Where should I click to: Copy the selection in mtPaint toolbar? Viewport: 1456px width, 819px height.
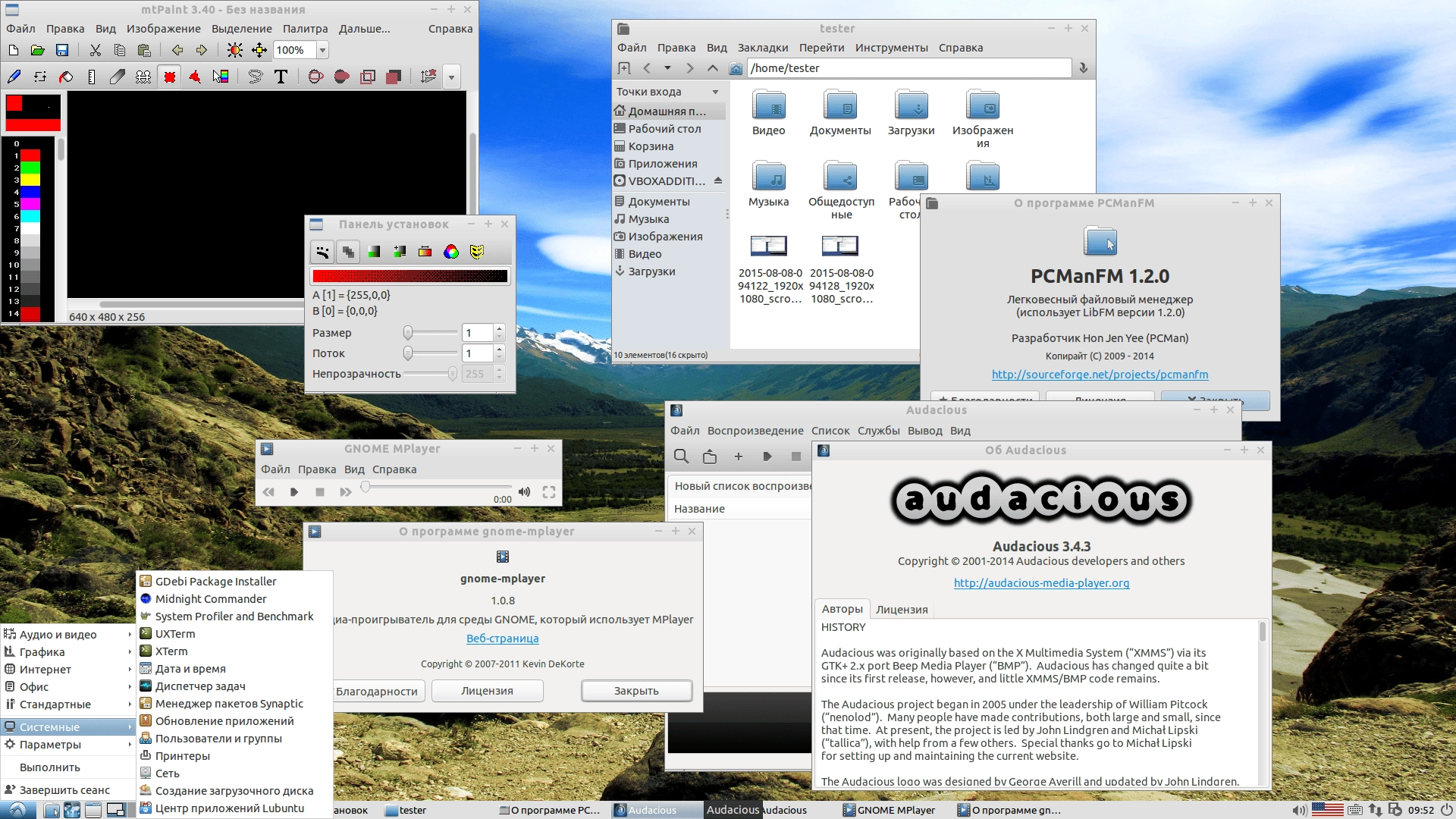point(120,51)
